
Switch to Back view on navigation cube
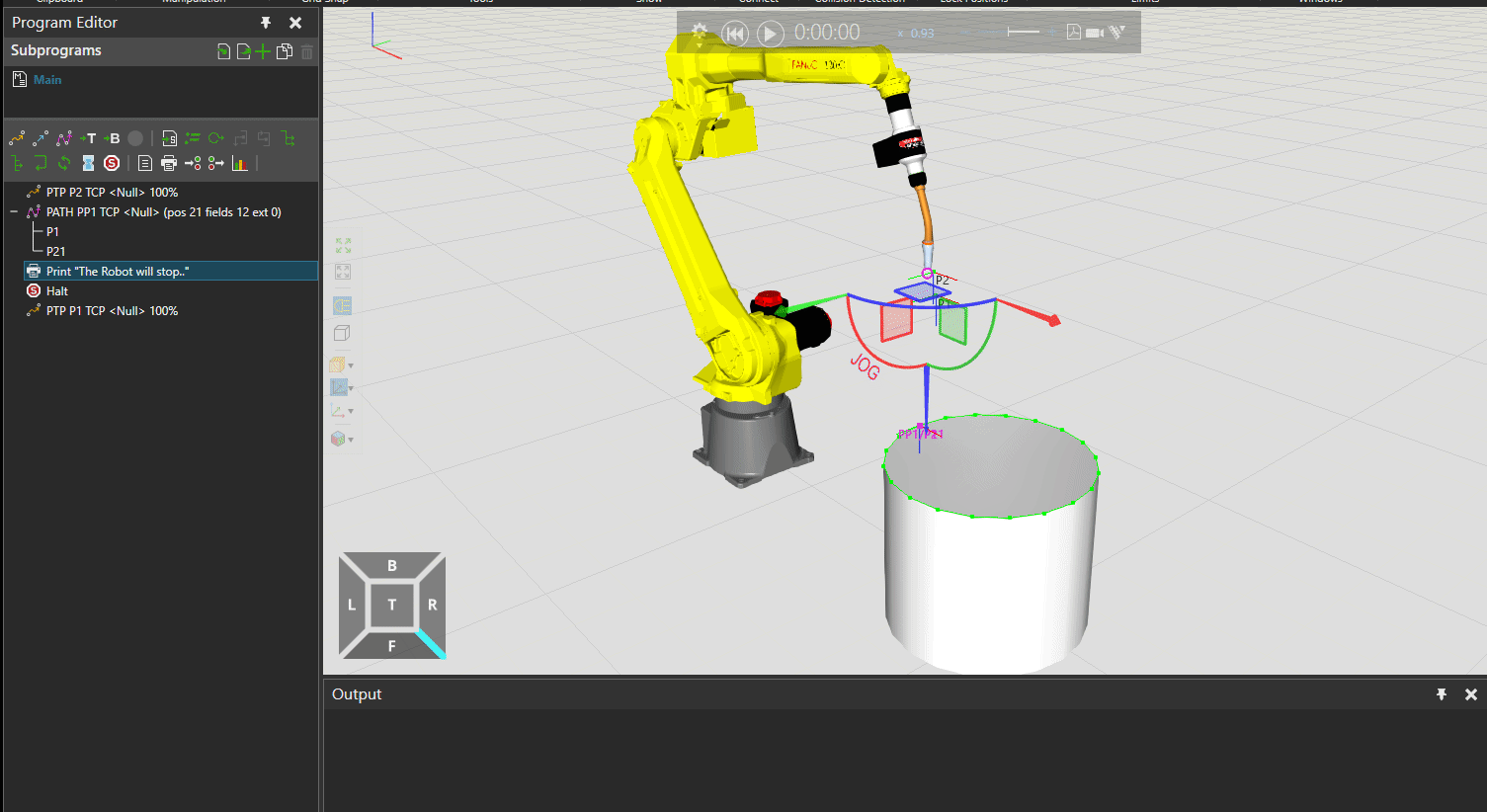tap(392, 566)
